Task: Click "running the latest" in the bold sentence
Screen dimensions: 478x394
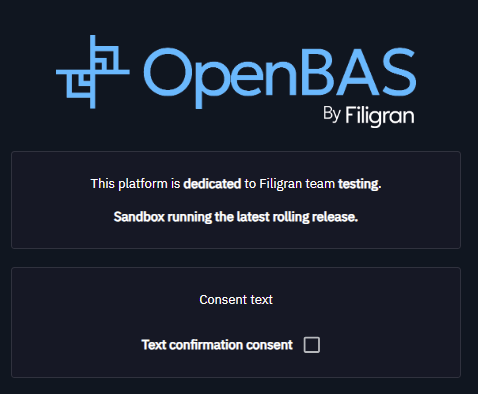Action: [219, 217]
